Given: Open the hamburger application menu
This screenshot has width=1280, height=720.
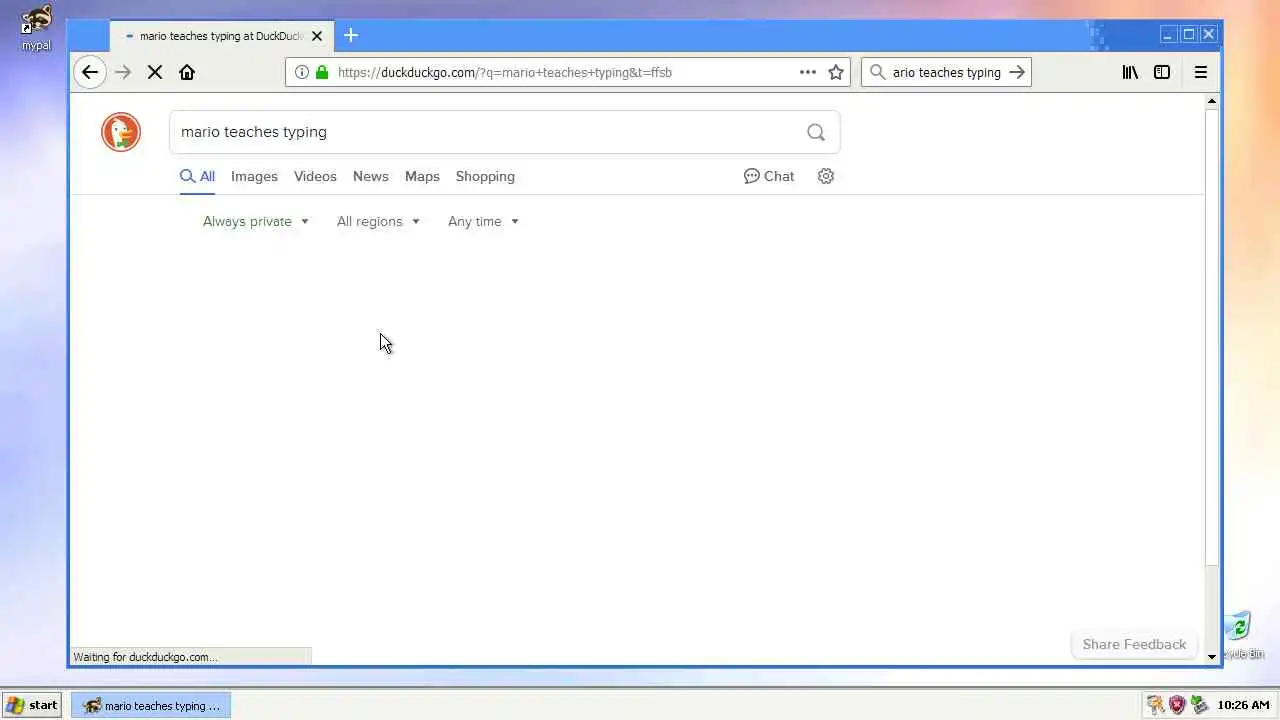Looking at the screenshot, I should [1201, 72].
